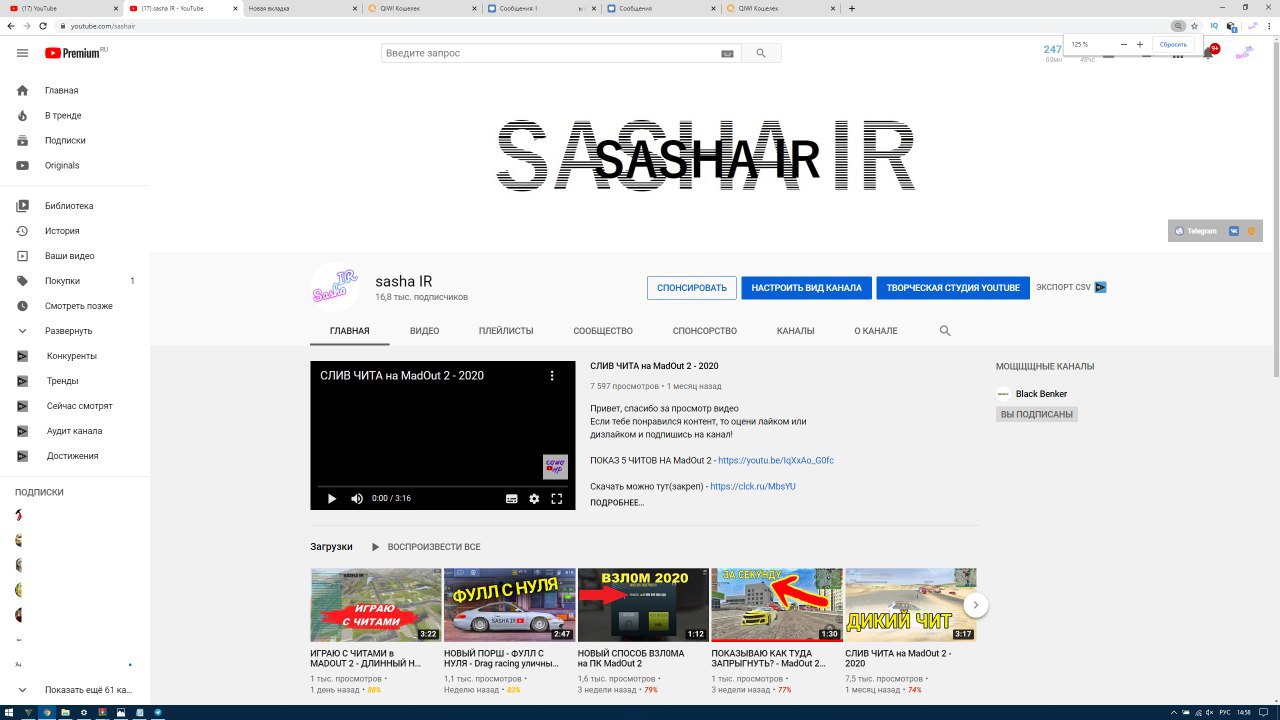Open player settings gear

(x=534, y=498)
